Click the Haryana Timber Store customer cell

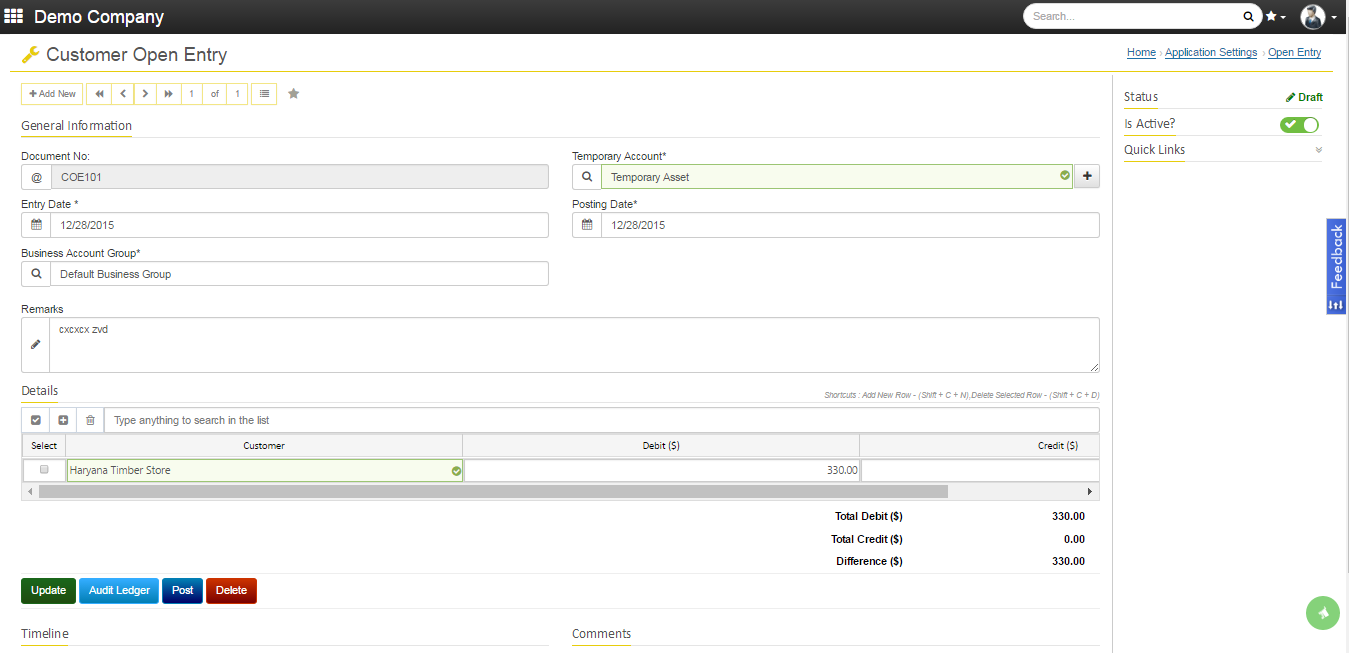(x=264, y=470)
